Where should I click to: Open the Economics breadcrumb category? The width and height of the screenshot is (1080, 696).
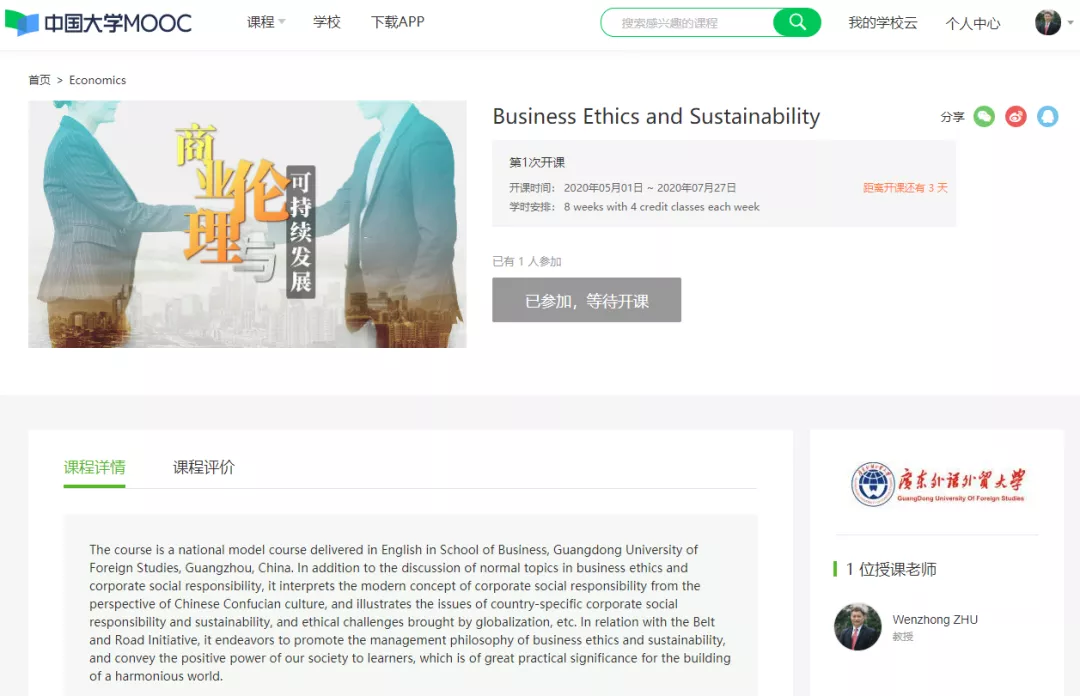[97, 80]
